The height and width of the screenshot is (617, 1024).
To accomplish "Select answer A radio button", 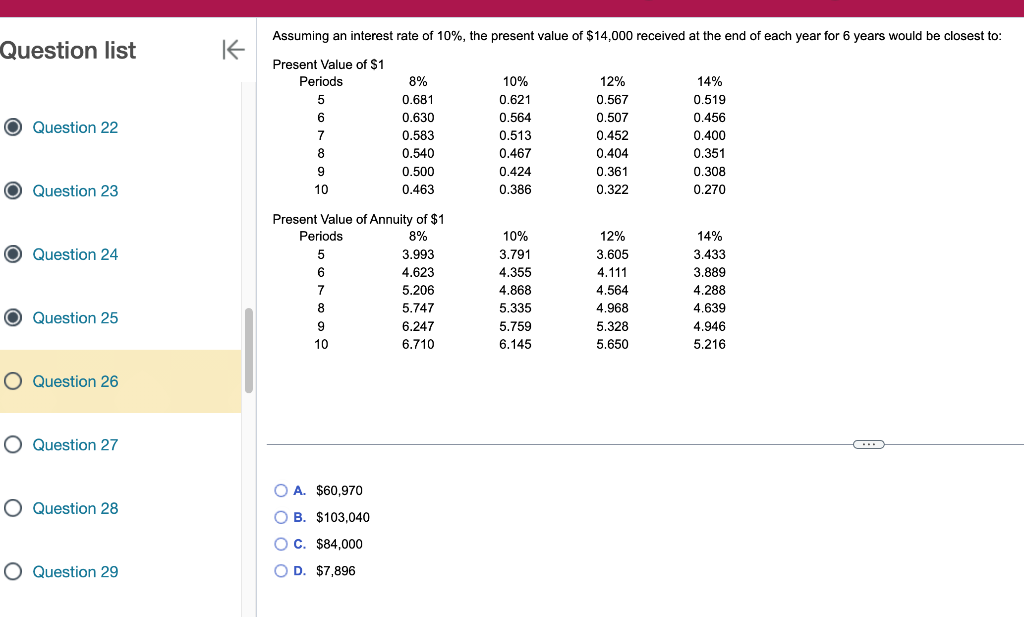I will coord(281,490).
